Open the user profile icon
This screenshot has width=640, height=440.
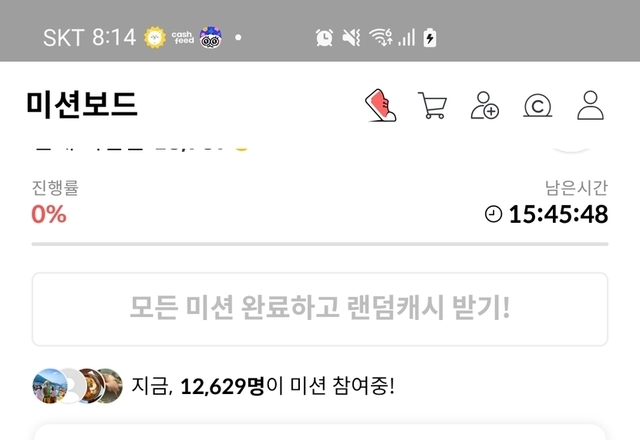[590, 105]
